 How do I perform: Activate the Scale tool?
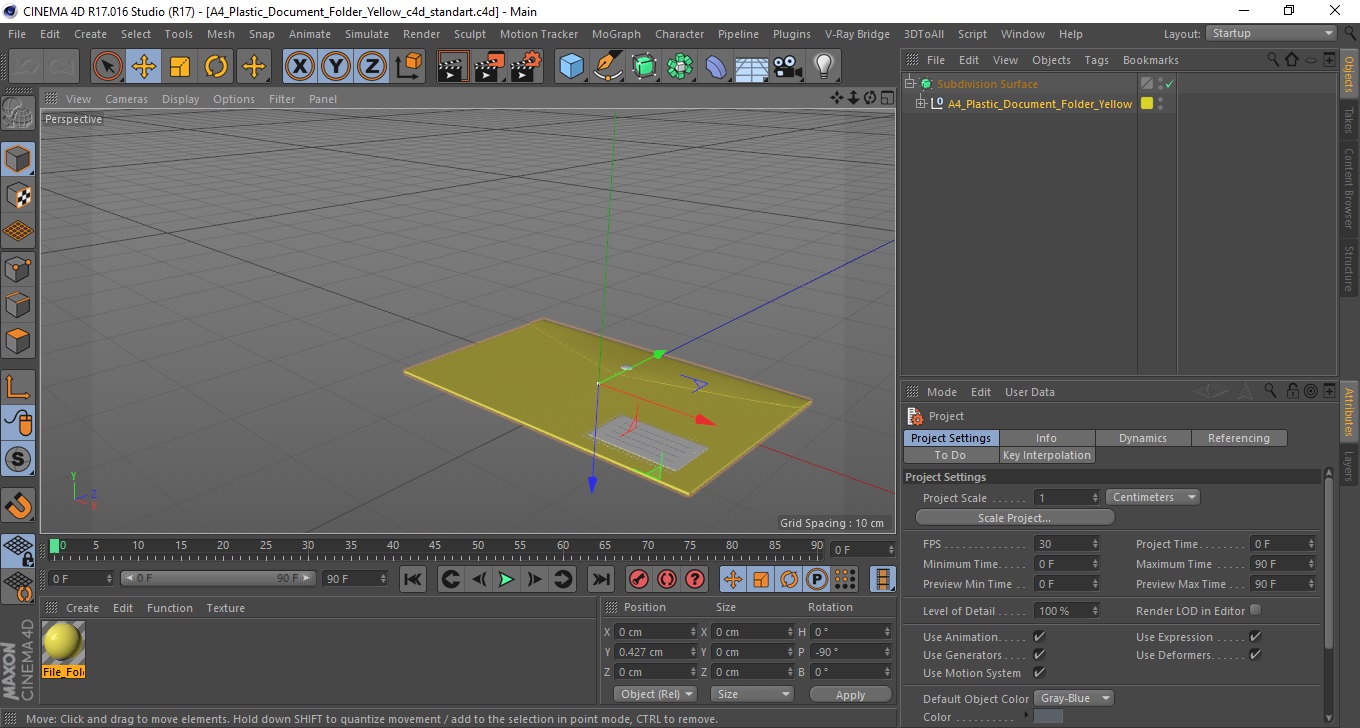pyautogui.click(x=180, y=67)
